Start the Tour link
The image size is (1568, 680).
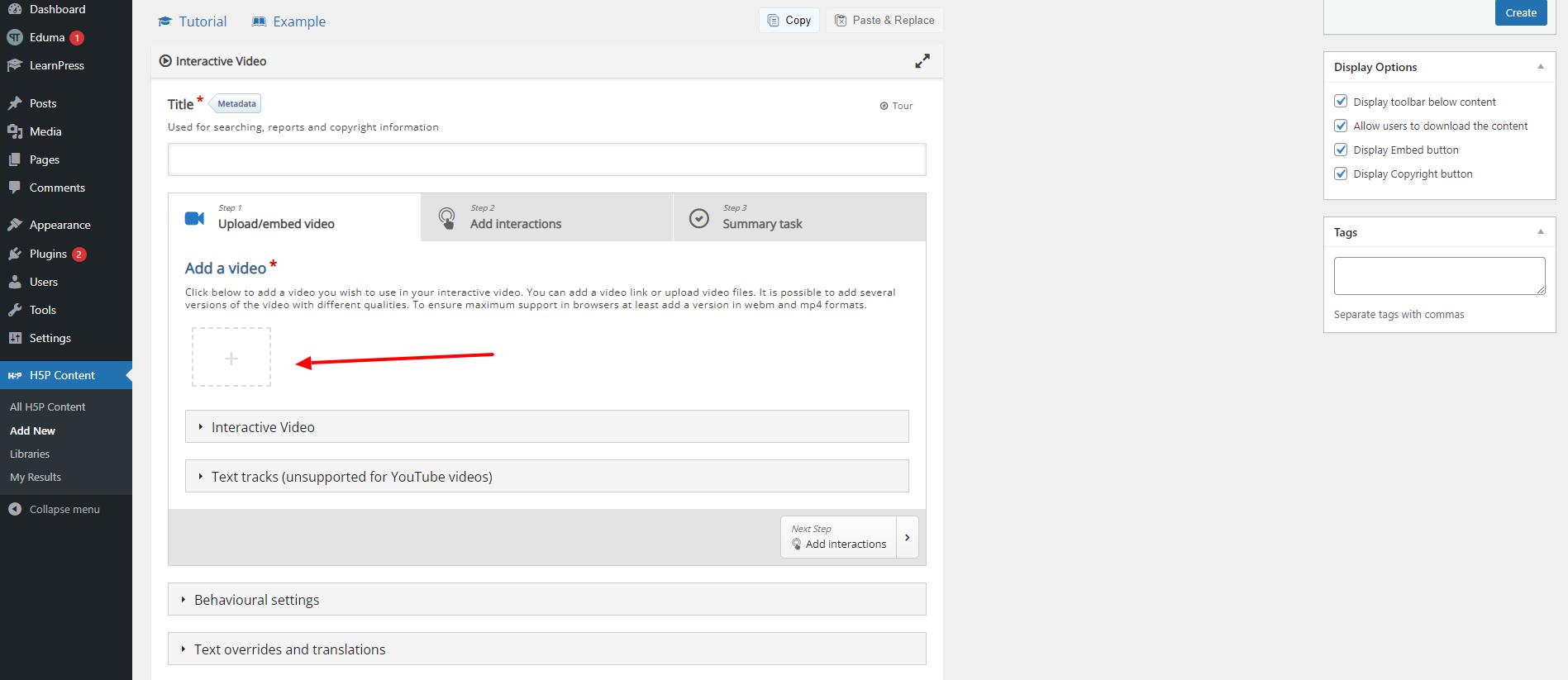[x=897, y=106]
